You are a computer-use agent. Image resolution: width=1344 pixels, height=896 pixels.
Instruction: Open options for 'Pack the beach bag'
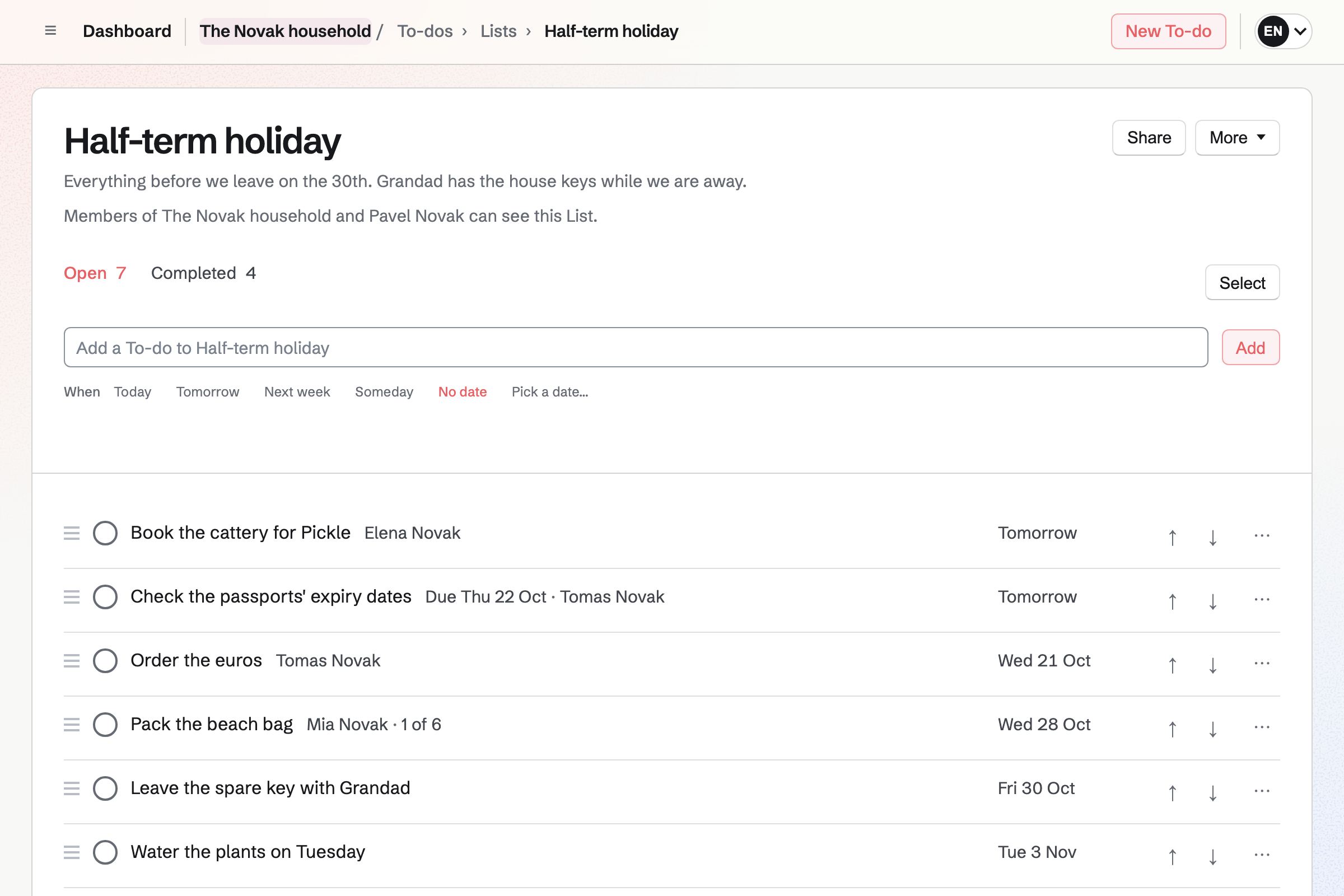1262,727
